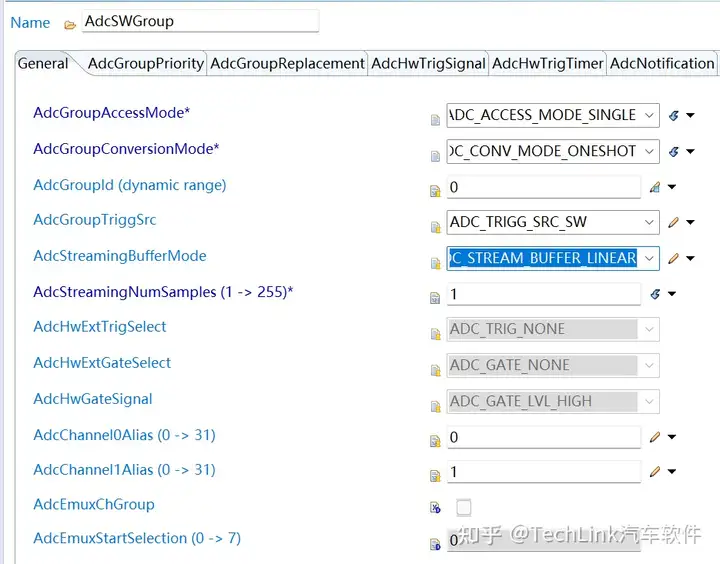This screenshot has width=720, height=564.
Task: Click the pencil icon beside AdcGroupTriggSrc
Action: coord(673,222)
